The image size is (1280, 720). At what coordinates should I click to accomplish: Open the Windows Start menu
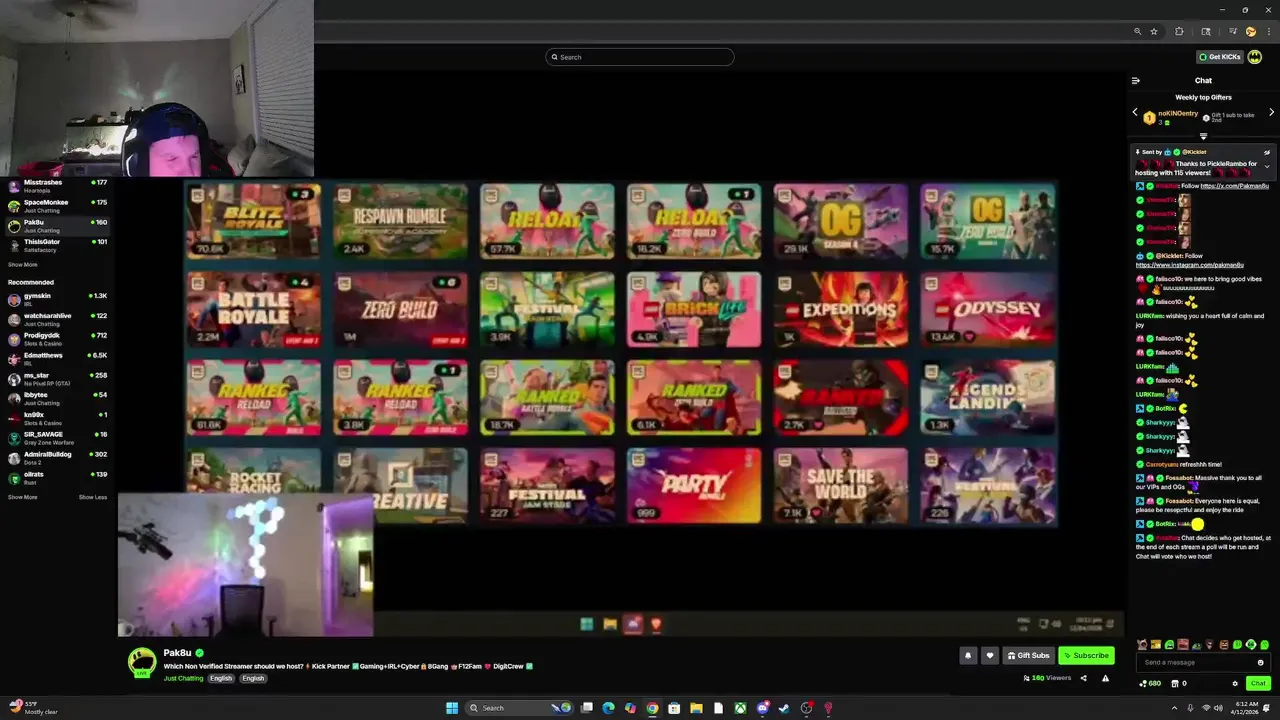(x=452, y=708)
